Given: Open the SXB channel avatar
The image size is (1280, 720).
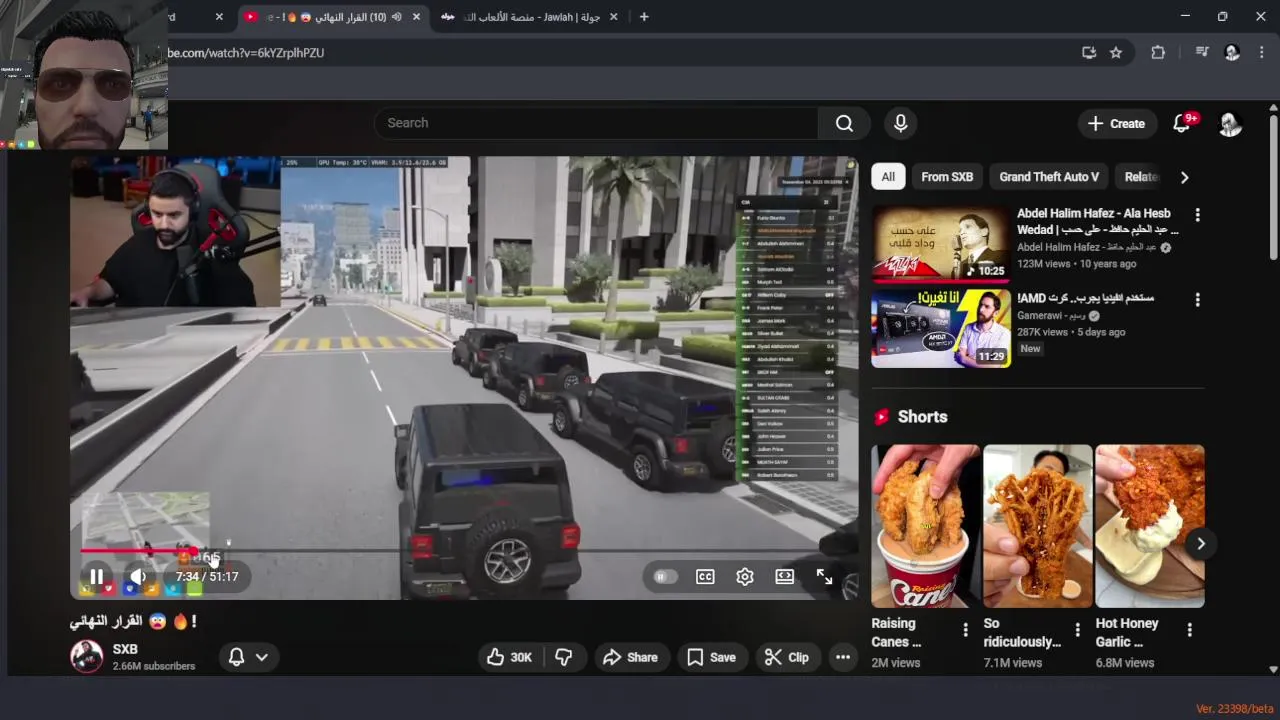Looking at the screenshot, I should coord(87,656).
